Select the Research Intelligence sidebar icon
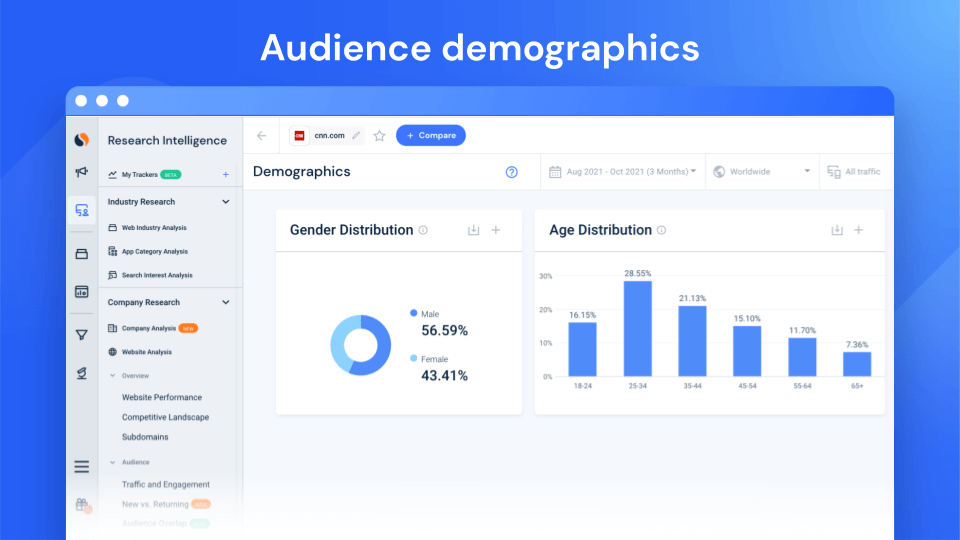Screen dimensions: 960x540 click(x=82, y=211)
